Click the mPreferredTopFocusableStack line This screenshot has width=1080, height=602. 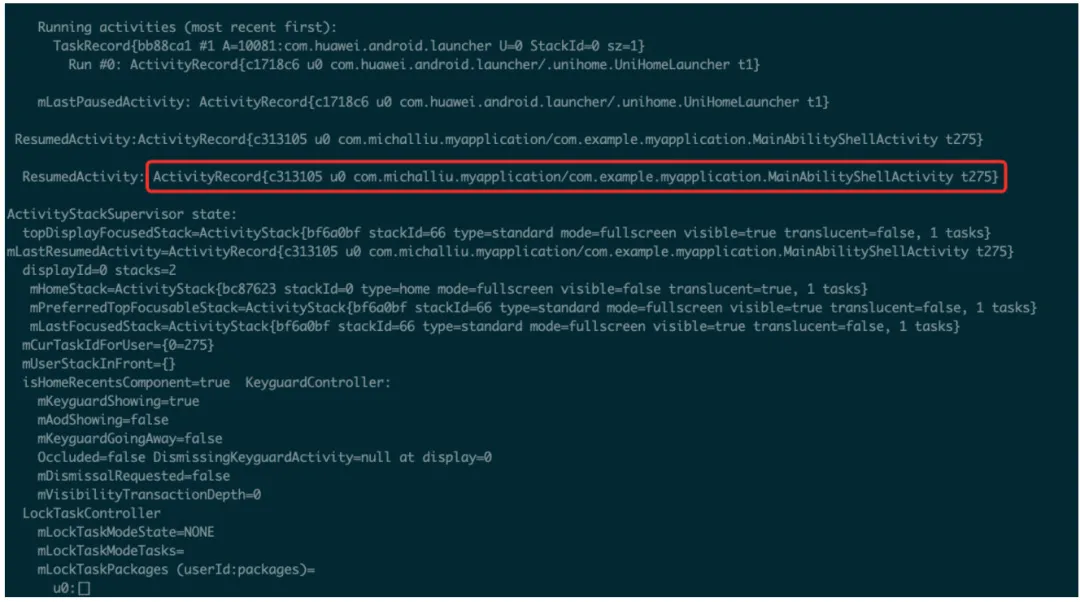(533, 307)
